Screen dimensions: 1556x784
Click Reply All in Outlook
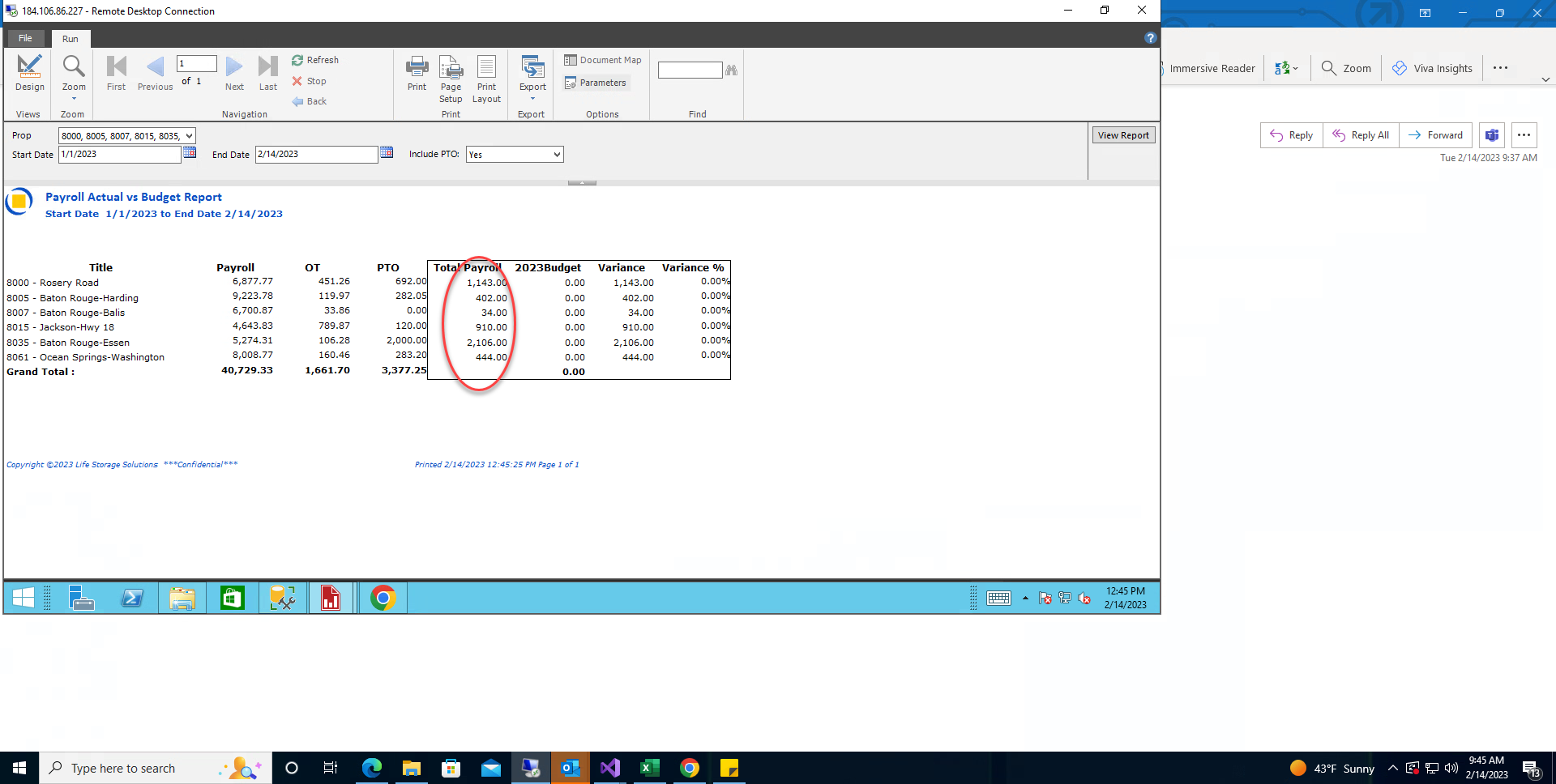(x=1361, y=135)
